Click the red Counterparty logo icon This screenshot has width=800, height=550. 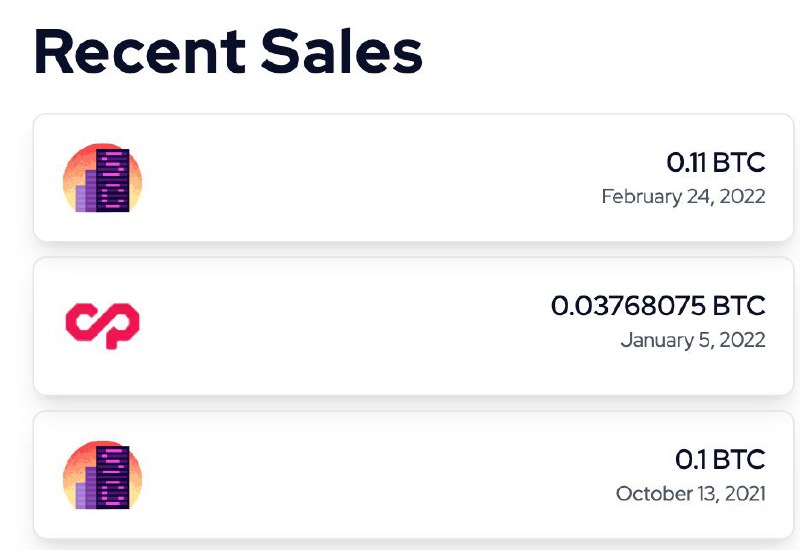click(x=103, y=326)
